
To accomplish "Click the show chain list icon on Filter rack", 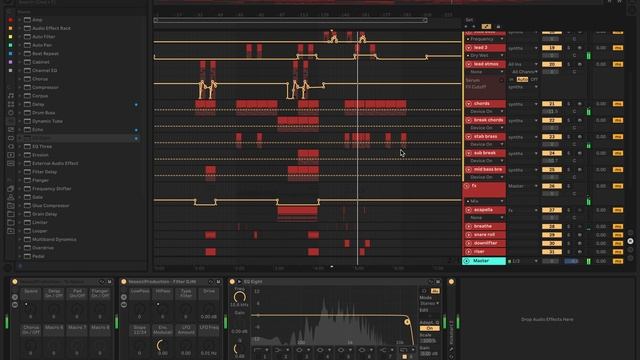I will [124, 305].
